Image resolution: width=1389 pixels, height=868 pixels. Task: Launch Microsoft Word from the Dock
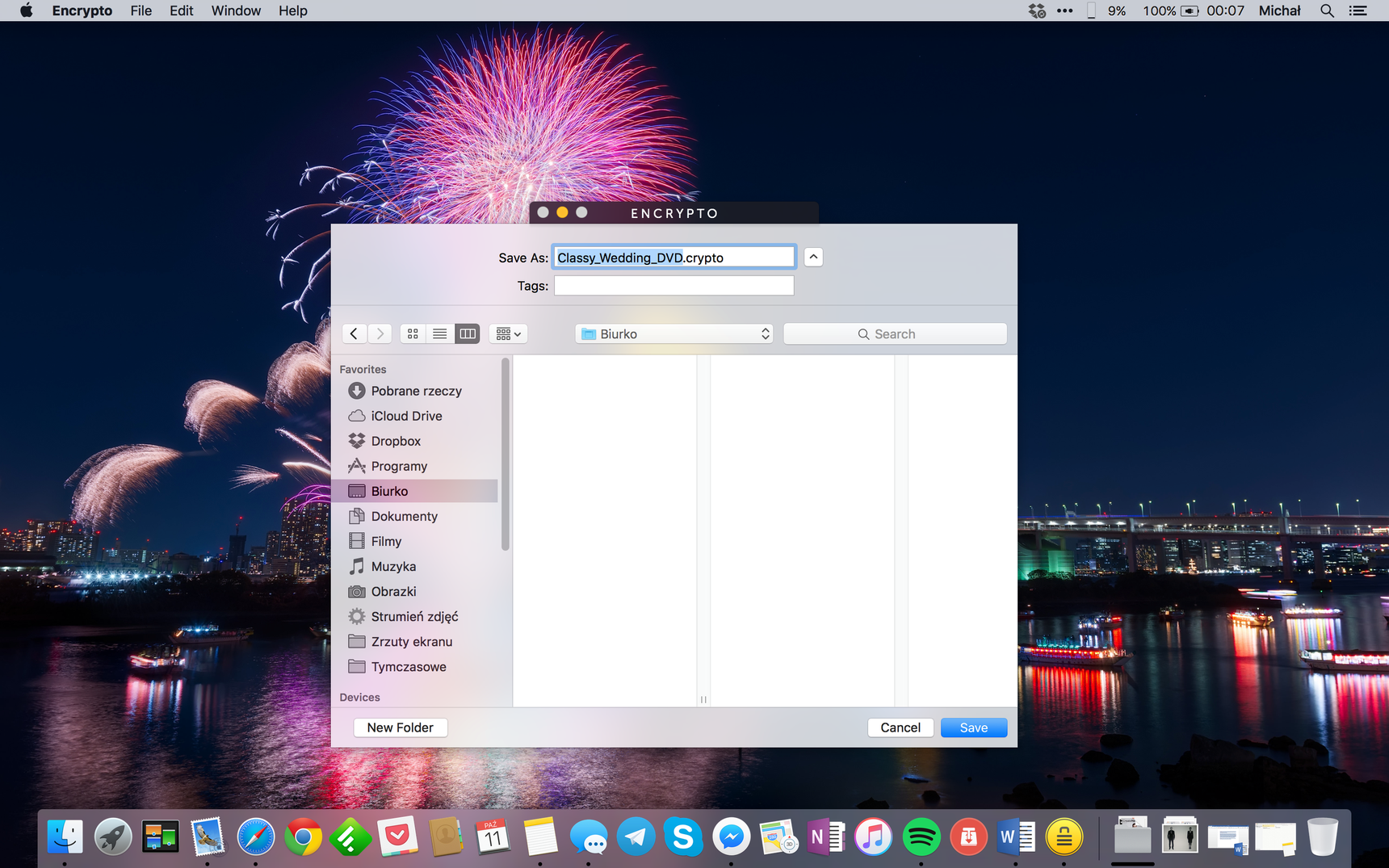click(x=1016, y=837)
